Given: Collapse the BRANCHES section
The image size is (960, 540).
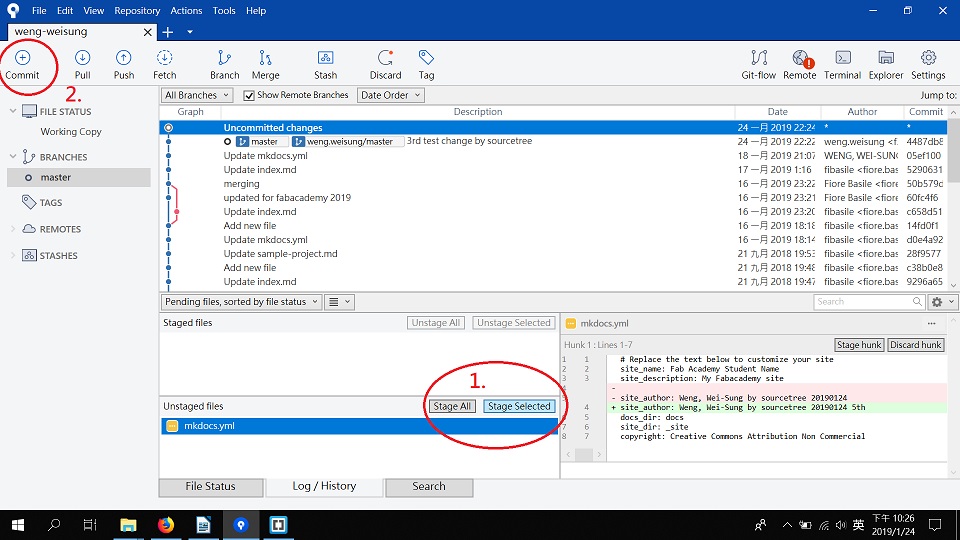Looking at the screenshot, I should coord(13,157).
